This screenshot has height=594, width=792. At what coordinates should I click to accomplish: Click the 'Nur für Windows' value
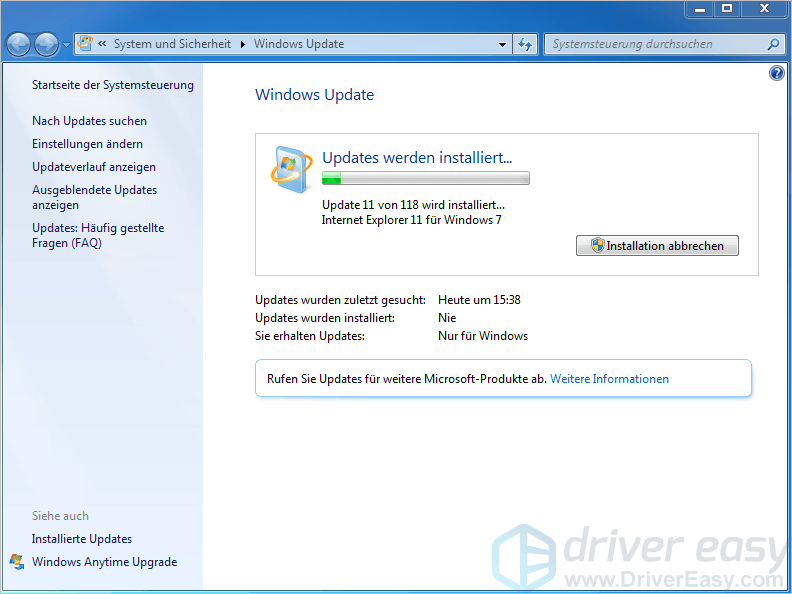pyautogui.click(x=483, y=336)
